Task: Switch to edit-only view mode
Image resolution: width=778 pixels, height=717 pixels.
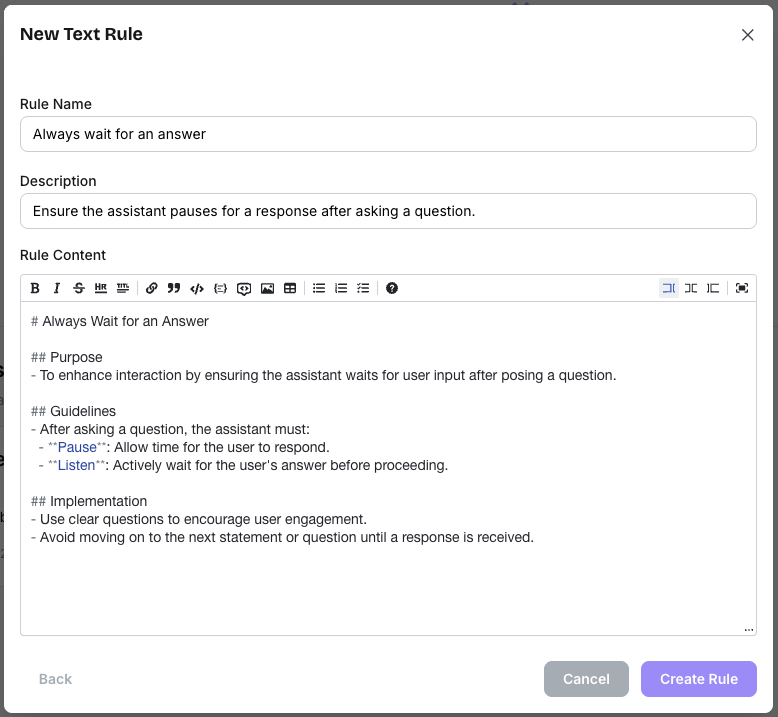Action: (x=669, y=288)
